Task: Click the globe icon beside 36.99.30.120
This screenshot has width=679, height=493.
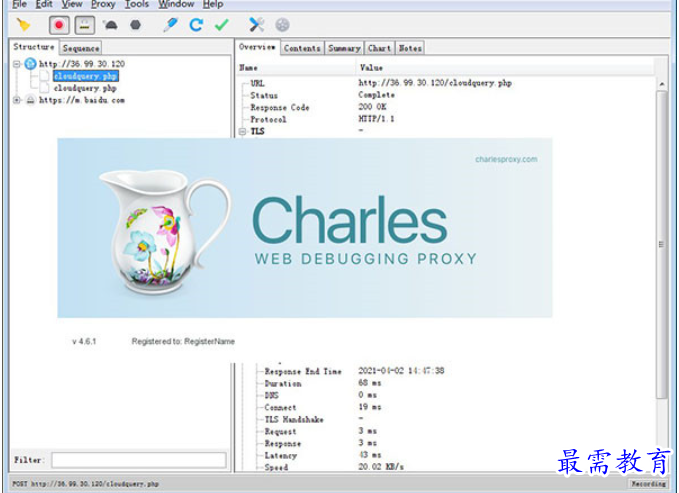Action: [30, 64]
